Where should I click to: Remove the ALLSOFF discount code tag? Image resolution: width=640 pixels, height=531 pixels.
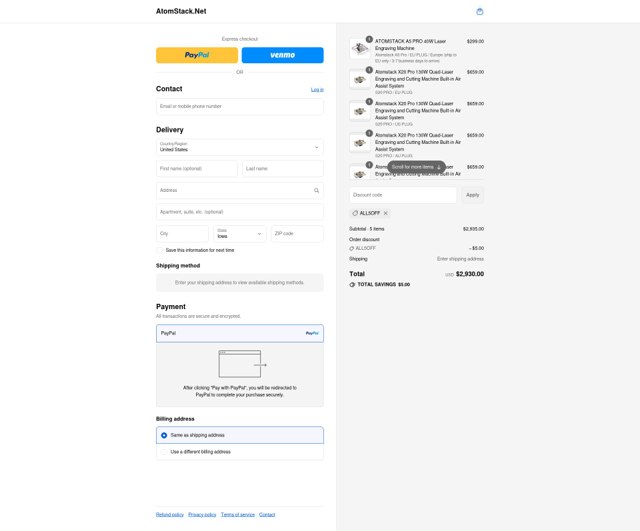tap(385, 213)
